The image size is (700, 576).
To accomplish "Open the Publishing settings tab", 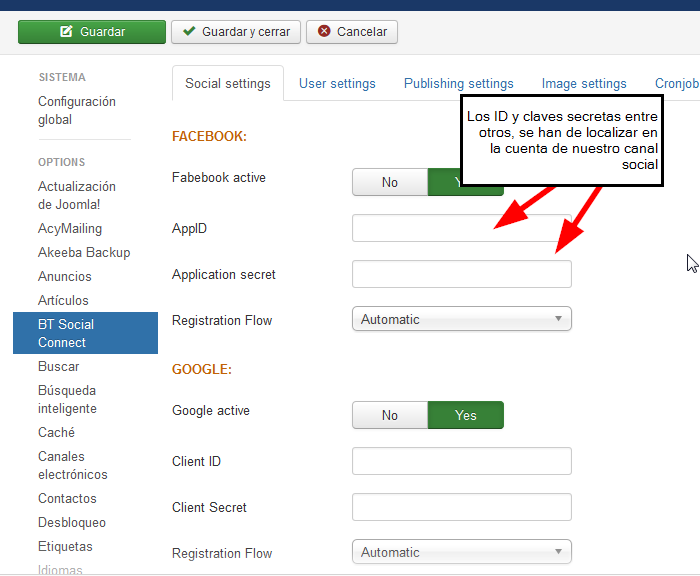I will pos(458,83).
